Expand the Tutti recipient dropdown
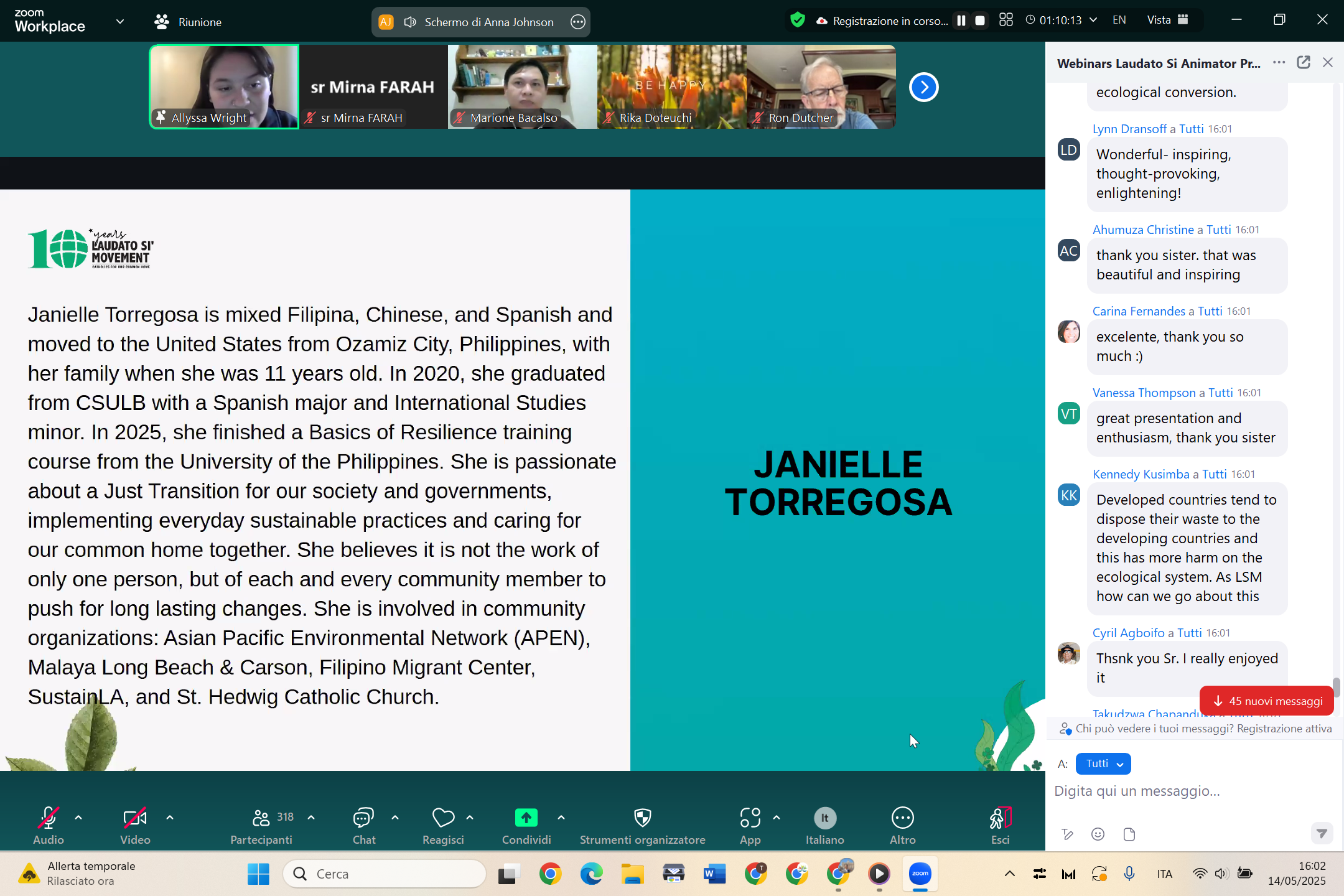 tap(1103, 764)
